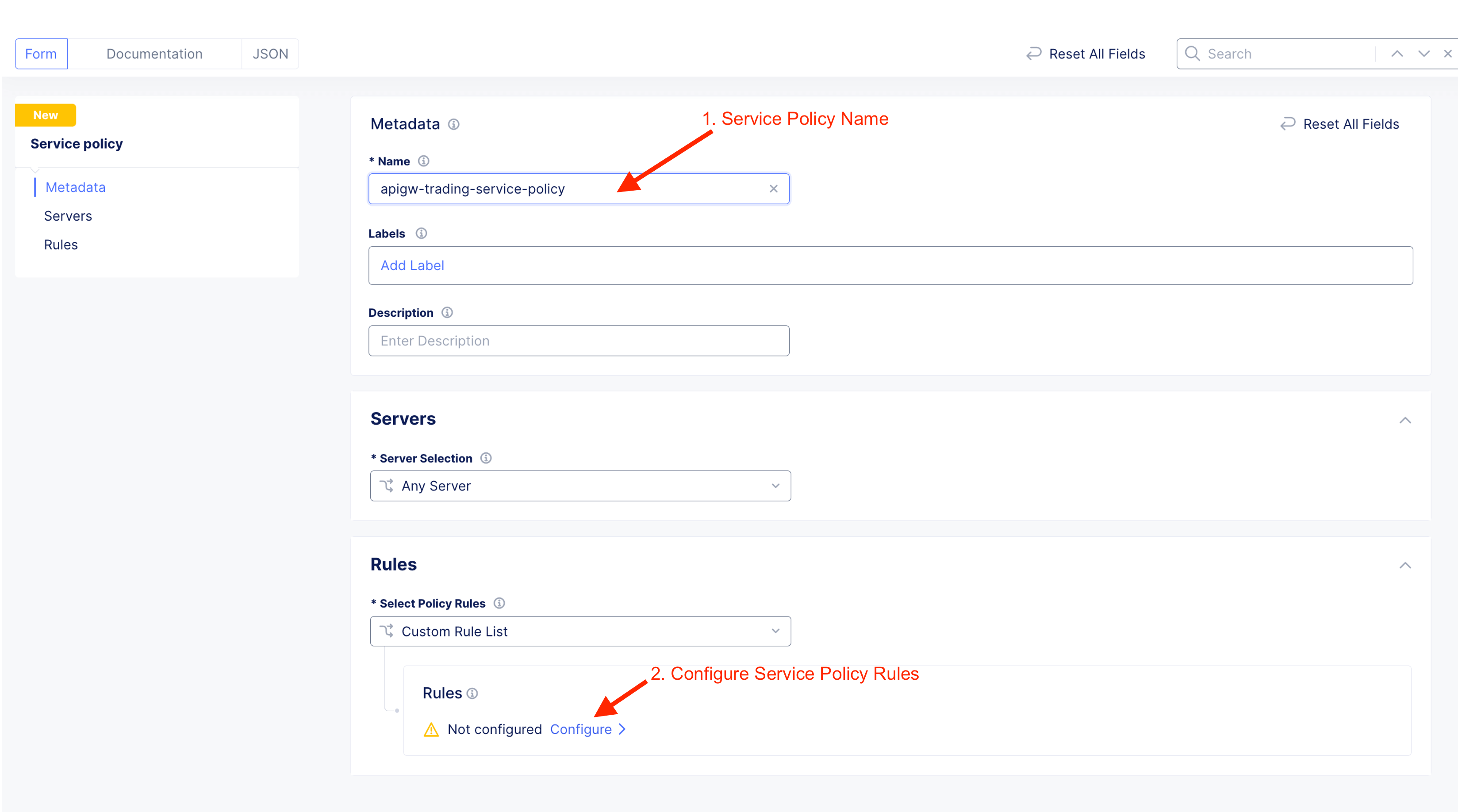The height and width of the screenshot is (812, 1458).
Task: Jump to previous search result arrow
Action: point(1397,54)
